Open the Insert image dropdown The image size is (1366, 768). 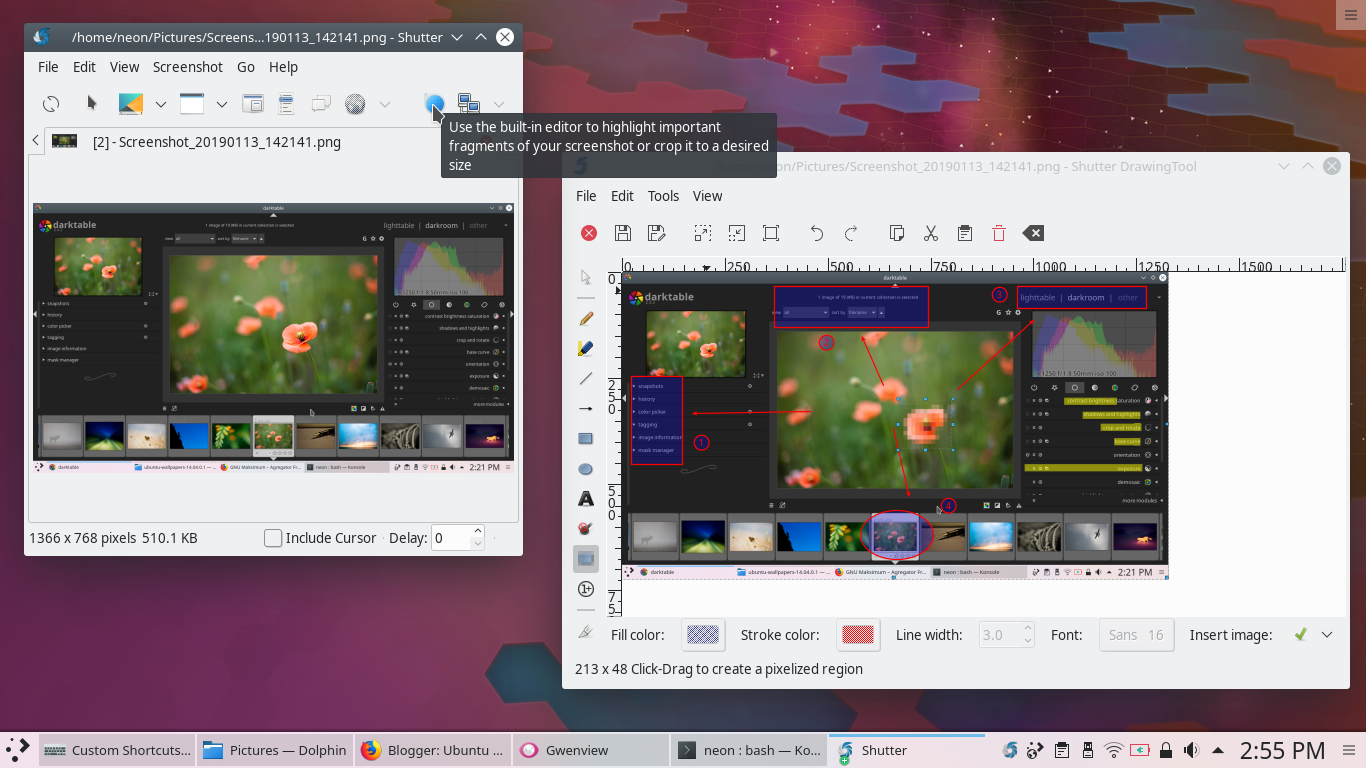[1326, 634]
